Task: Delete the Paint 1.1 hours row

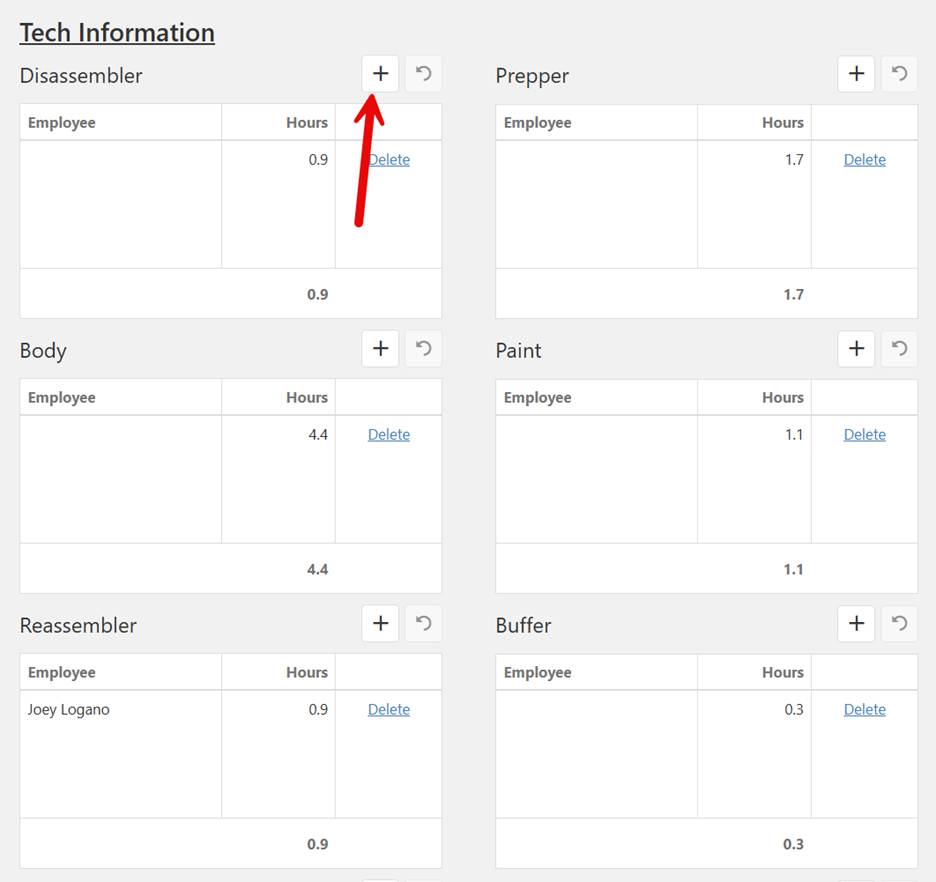Action: click(x=864, y=435)
